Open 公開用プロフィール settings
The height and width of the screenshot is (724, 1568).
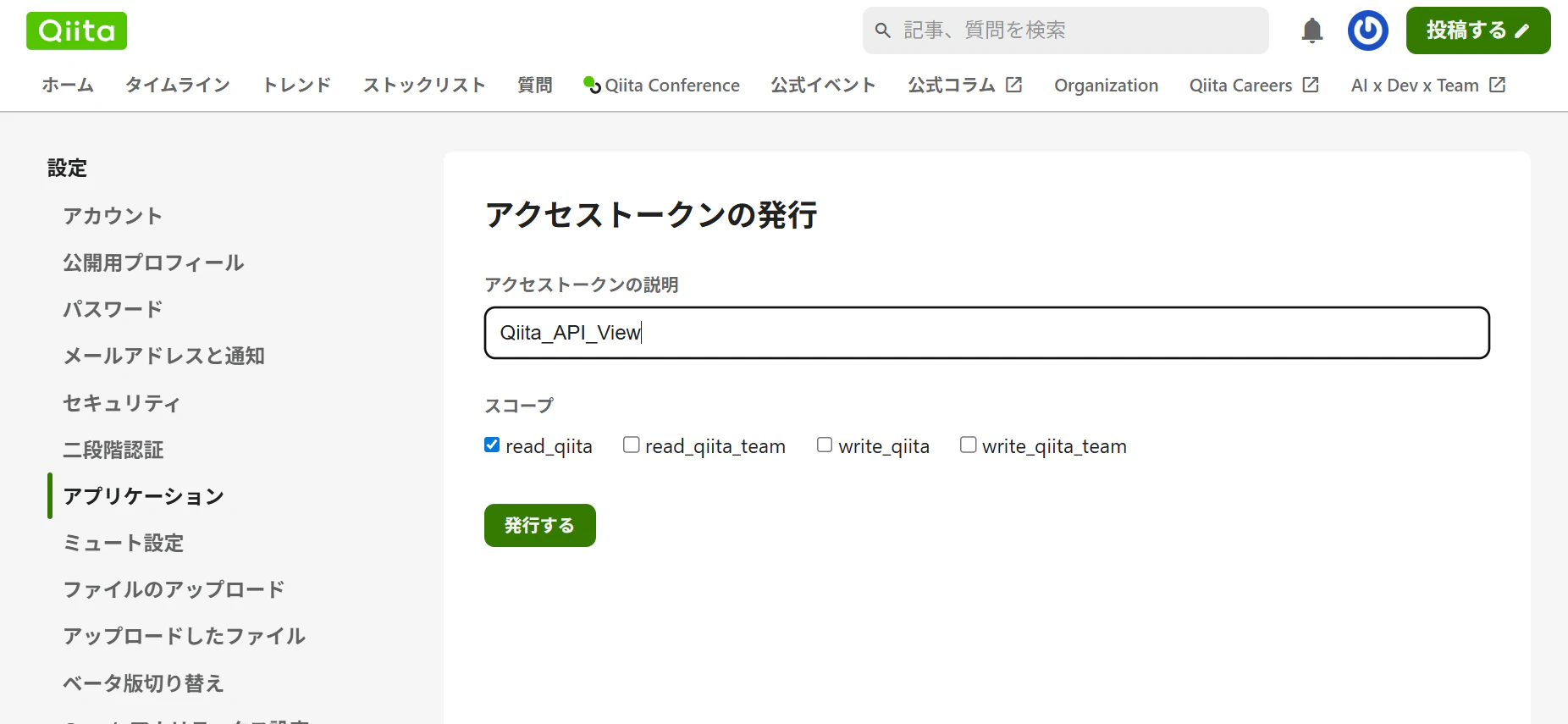153,263
